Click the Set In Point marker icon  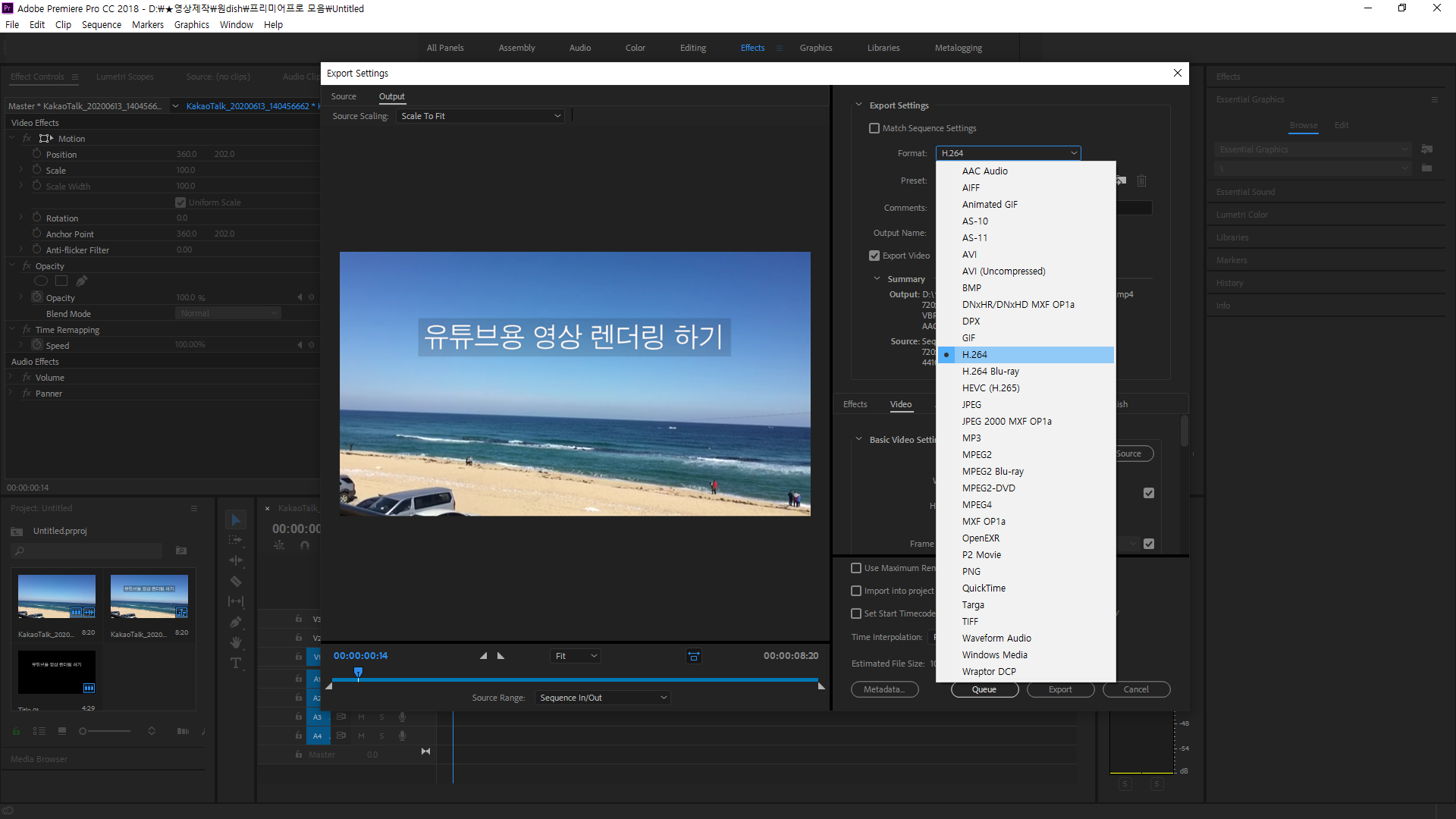tap(483, 656)
